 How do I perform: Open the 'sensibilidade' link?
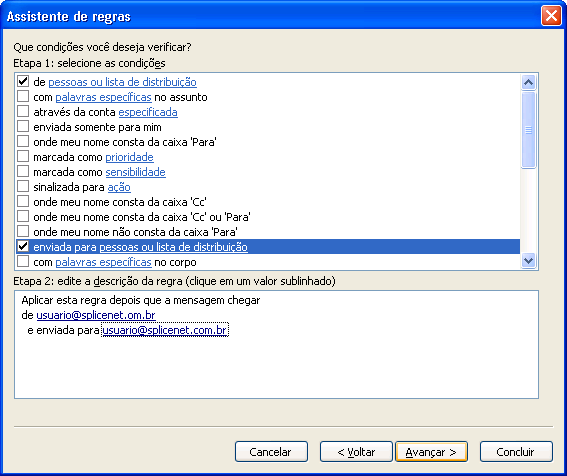pyautogui.click(x=136, y=172)
